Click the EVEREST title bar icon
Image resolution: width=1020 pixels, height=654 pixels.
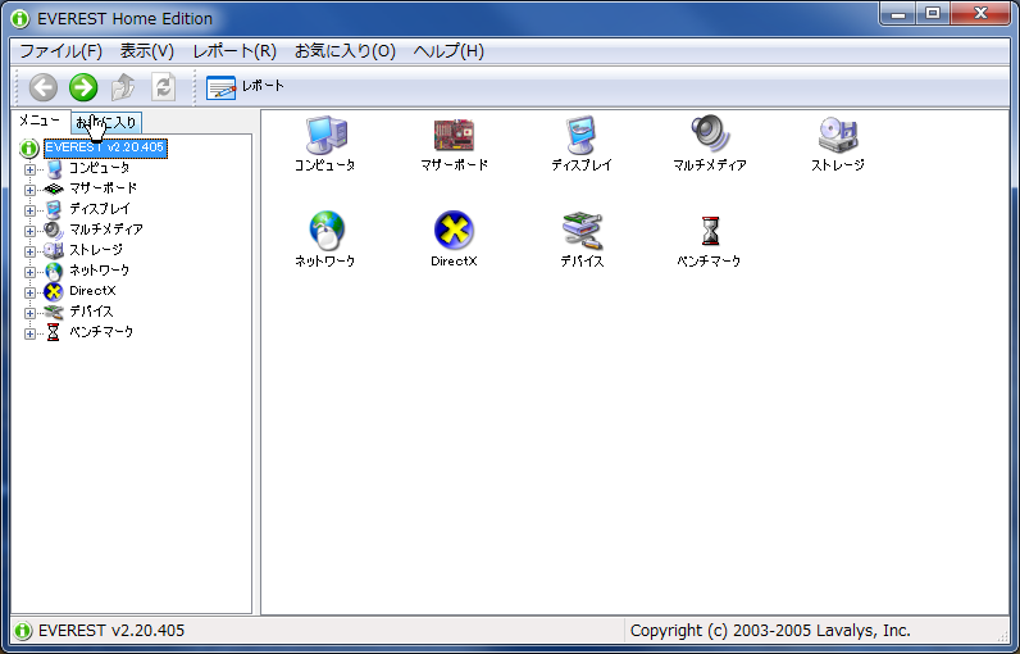(x=20, y=19)
